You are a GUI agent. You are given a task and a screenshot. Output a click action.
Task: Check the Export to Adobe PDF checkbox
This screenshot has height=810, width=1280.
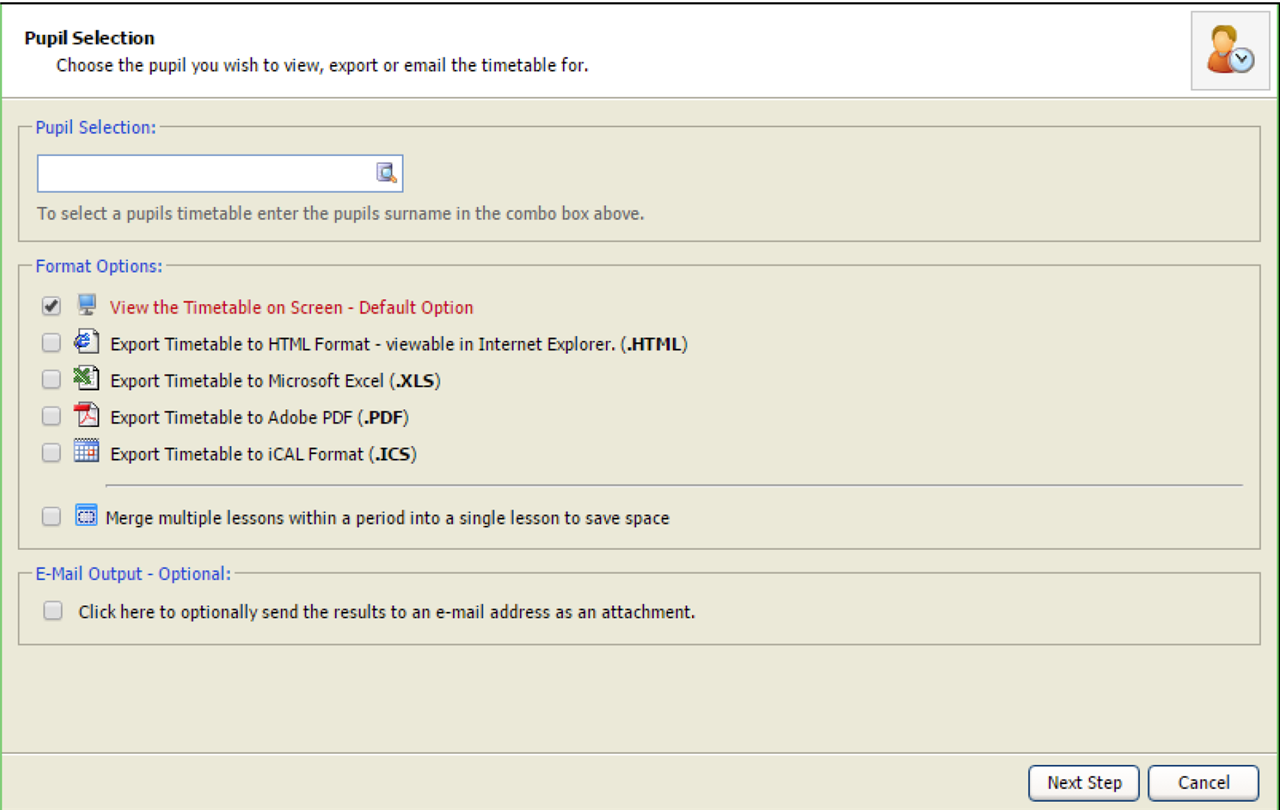(x=52, y=417)
